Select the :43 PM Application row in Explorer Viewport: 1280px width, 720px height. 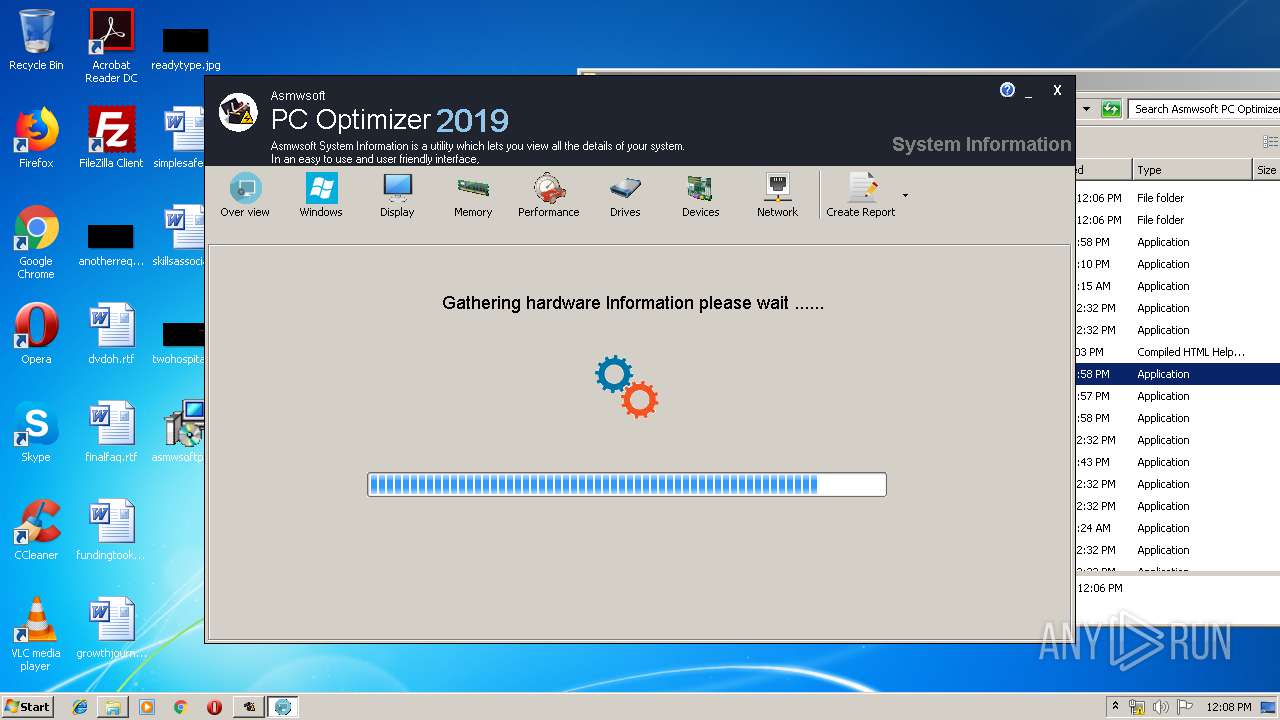(1178, 462)
